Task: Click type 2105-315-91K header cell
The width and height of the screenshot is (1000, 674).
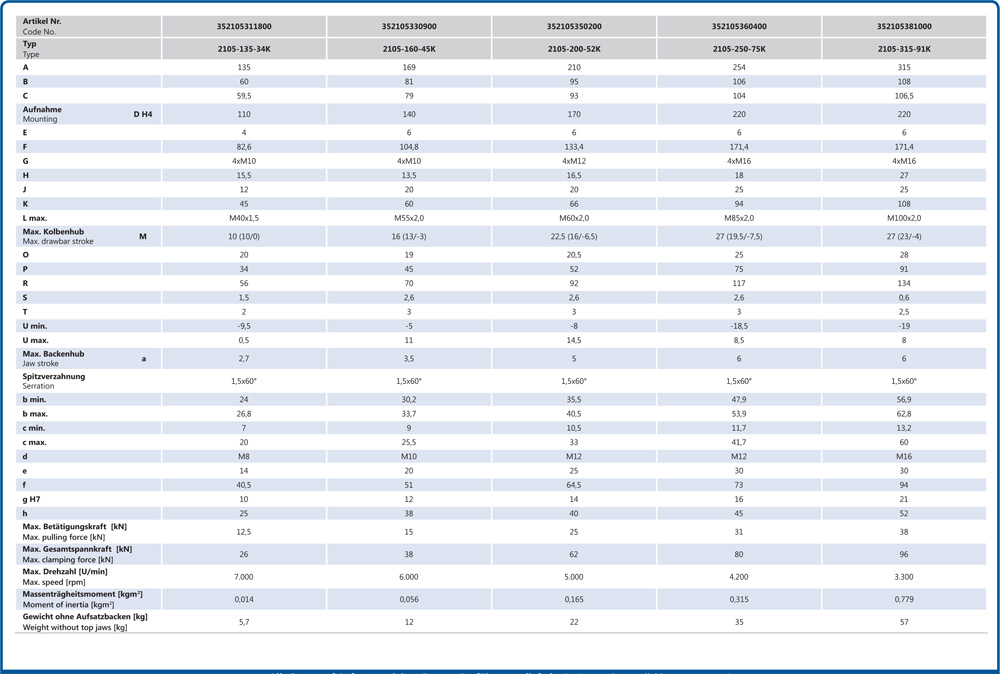Action: tap(904, 48)
